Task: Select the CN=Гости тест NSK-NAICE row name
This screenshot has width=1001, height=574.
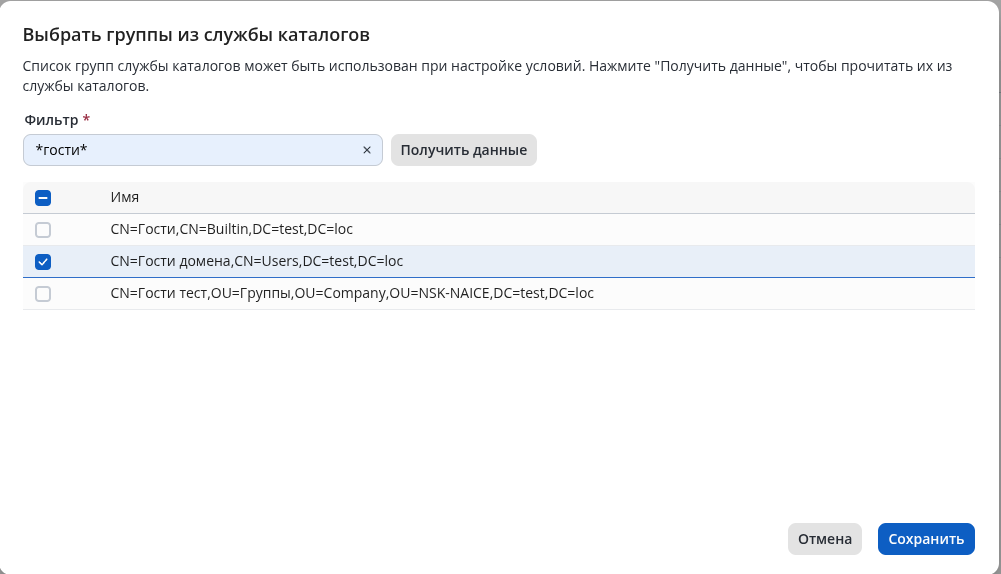Action: (x=352, y=294)
